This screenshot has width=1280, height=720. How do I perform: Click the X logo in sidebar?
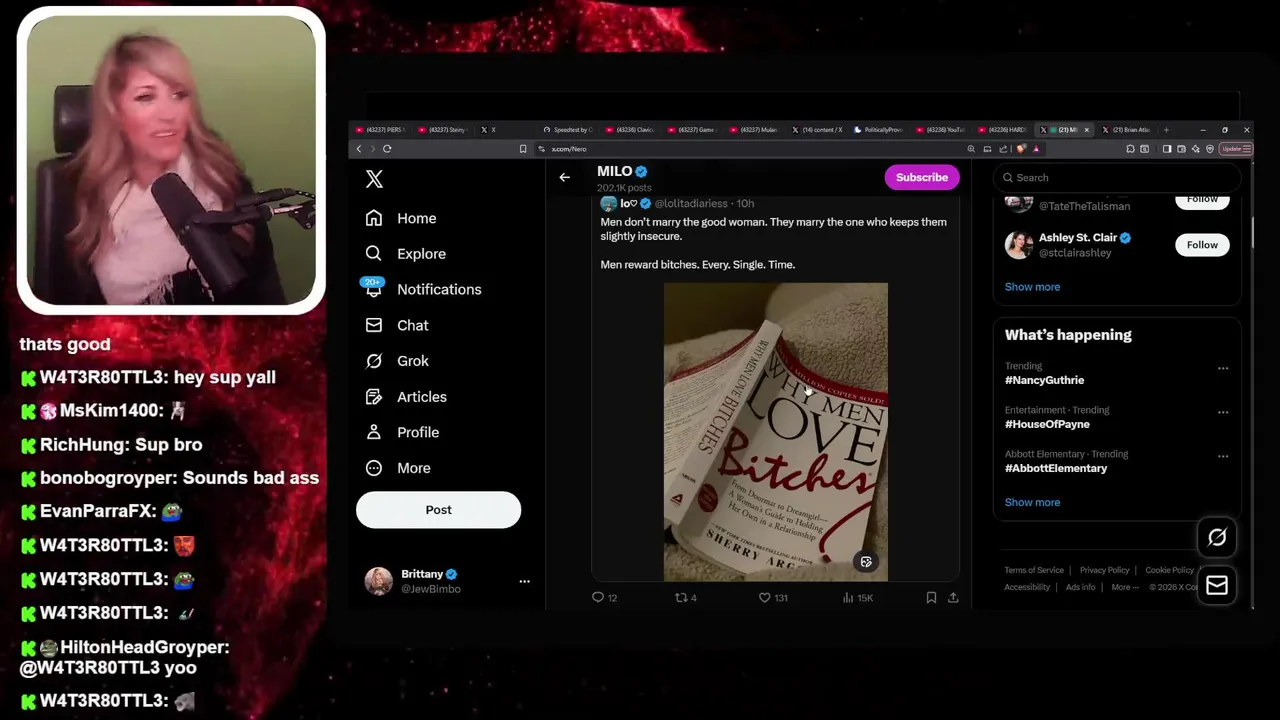coord(374,179)
